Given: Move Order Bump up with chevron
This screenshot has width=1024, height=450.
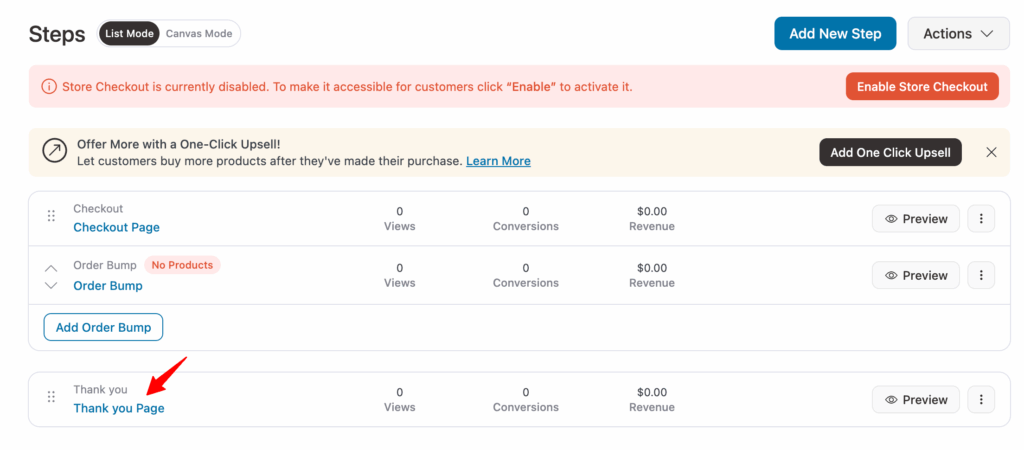Looking at the screenshot, I should [51, 267].
